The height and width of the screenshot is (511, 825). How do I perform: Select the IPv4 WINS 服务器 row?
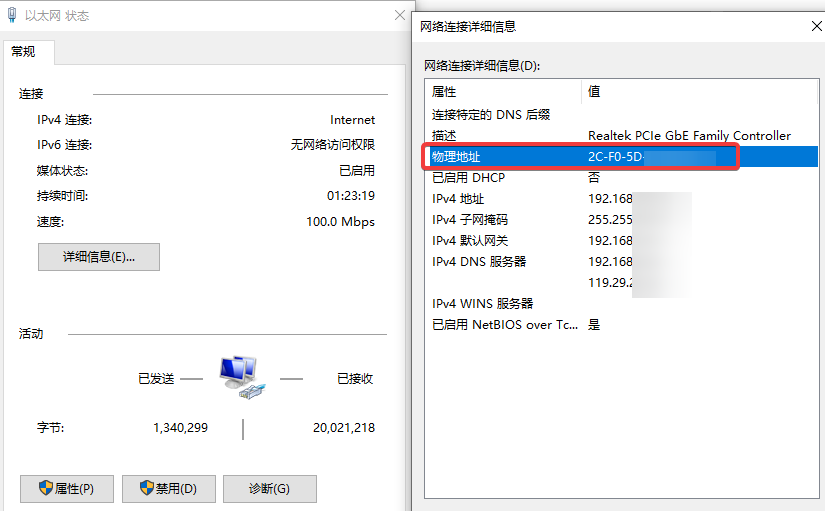click(621, 304)
